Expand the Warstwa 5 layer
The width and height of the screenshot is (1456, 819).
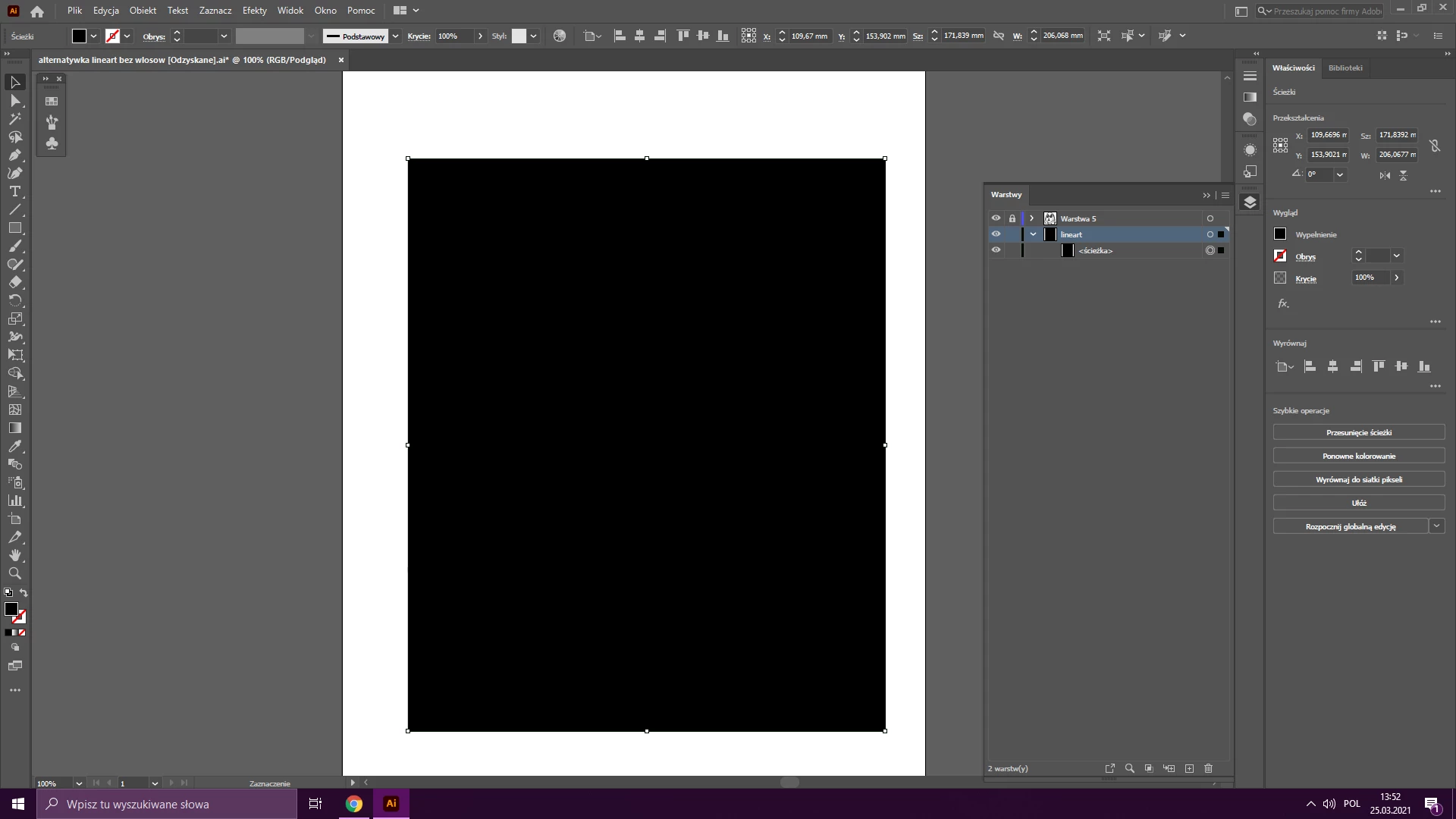tap(1031, 218)
